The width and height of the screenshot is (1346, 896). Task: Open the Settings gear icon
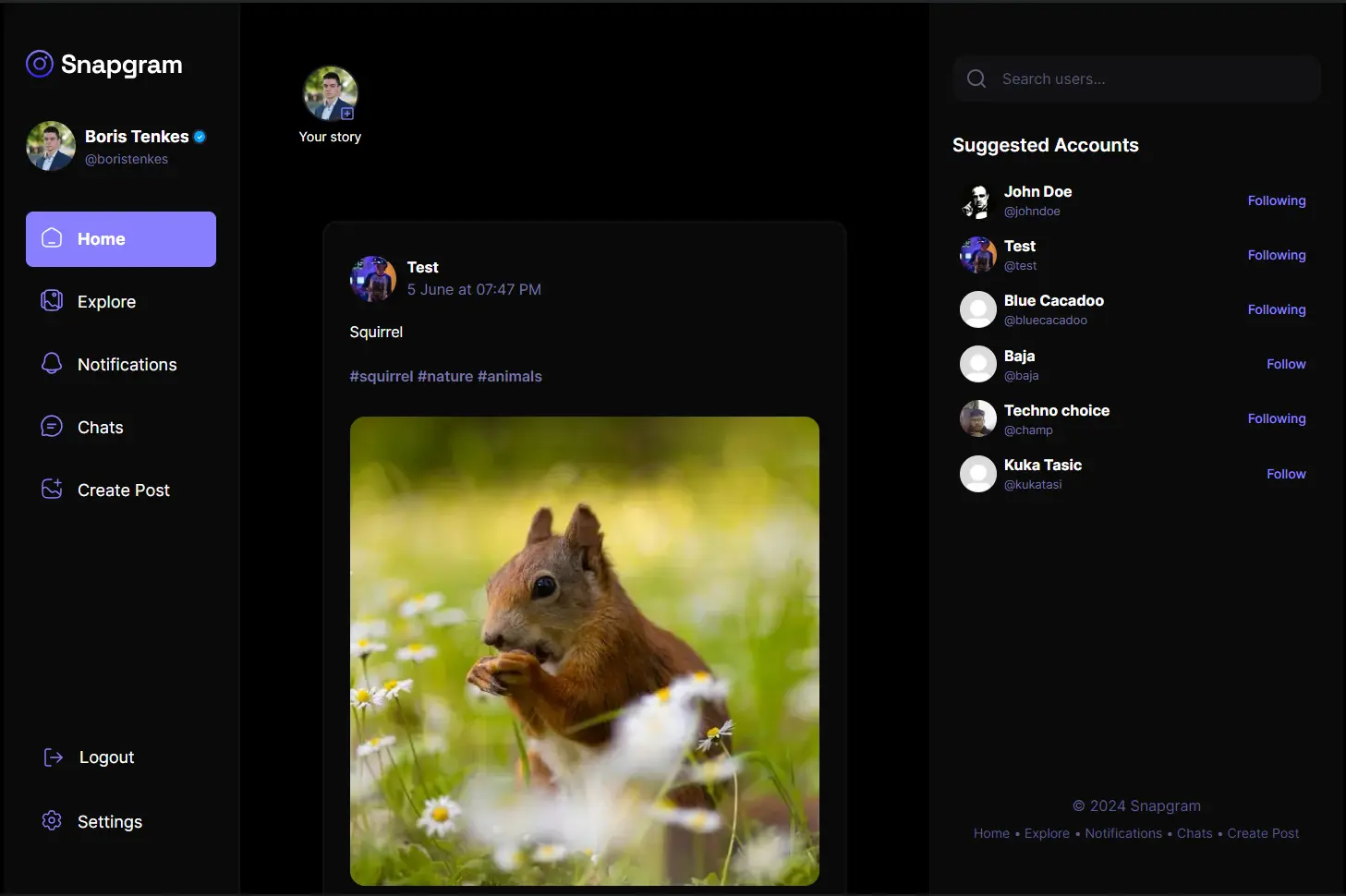[x=52, y=820]
